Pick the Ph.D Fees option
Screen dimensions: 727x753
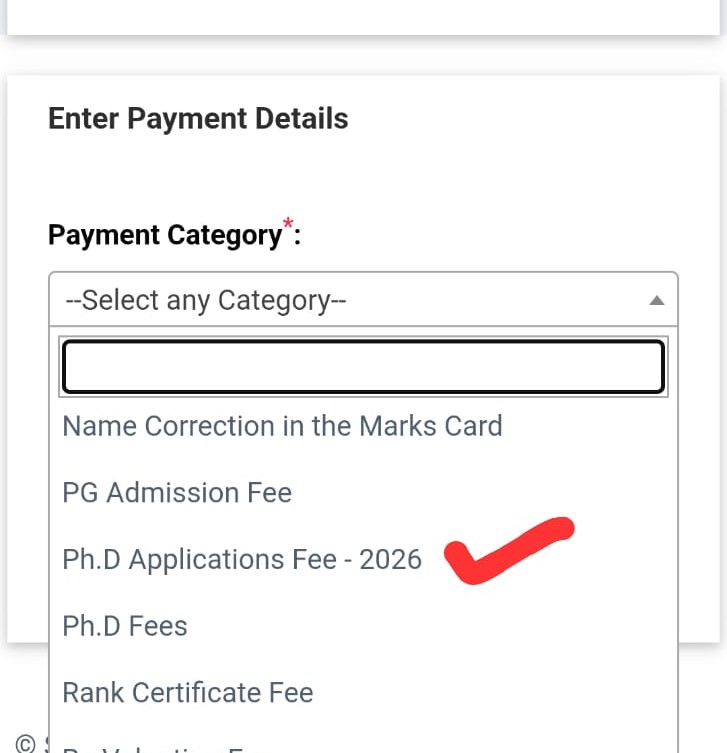[x=125, y=626]
